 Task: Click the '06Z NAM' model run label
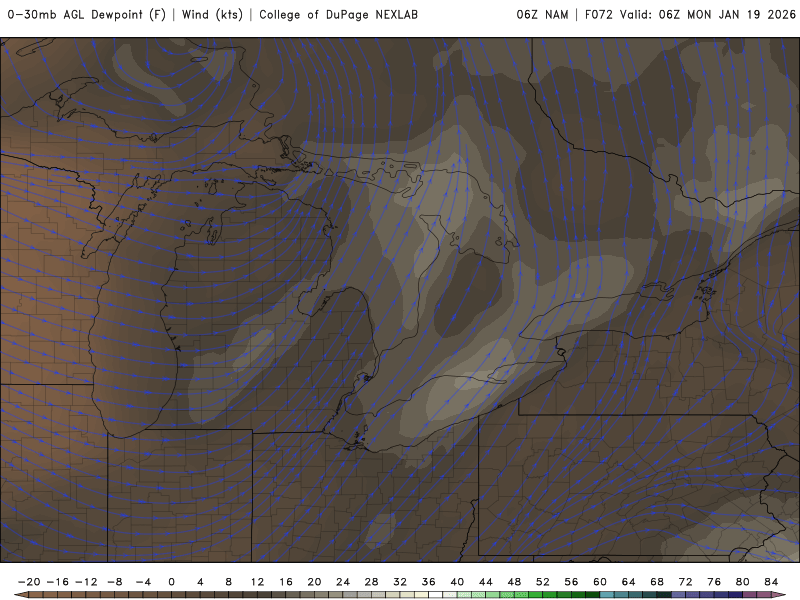[542, 15]
